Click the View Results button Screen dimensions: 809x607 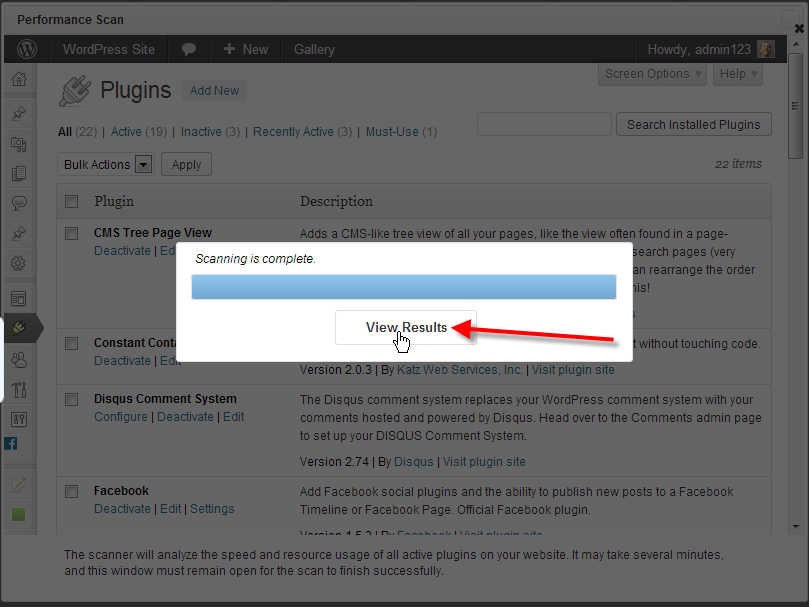(x=405, y=327)
